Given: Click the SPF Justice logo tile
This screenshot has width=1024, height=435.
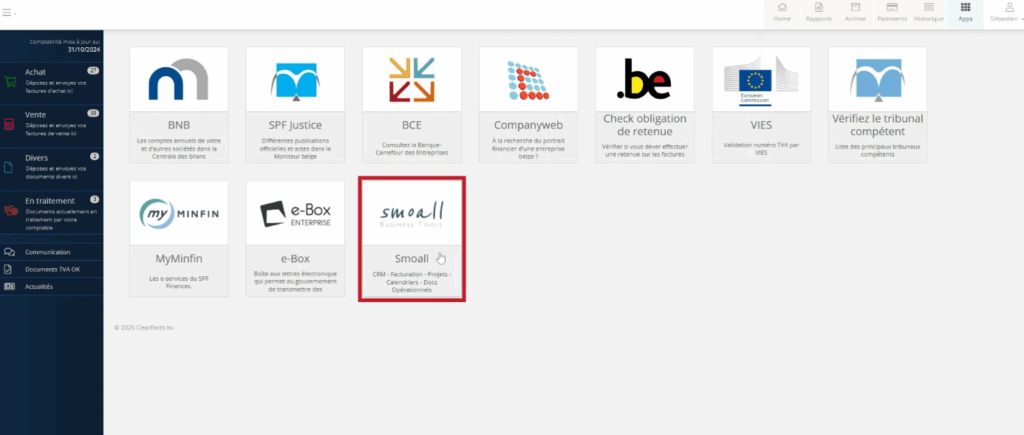Looking at the screenshot, I should click(295, 79).
